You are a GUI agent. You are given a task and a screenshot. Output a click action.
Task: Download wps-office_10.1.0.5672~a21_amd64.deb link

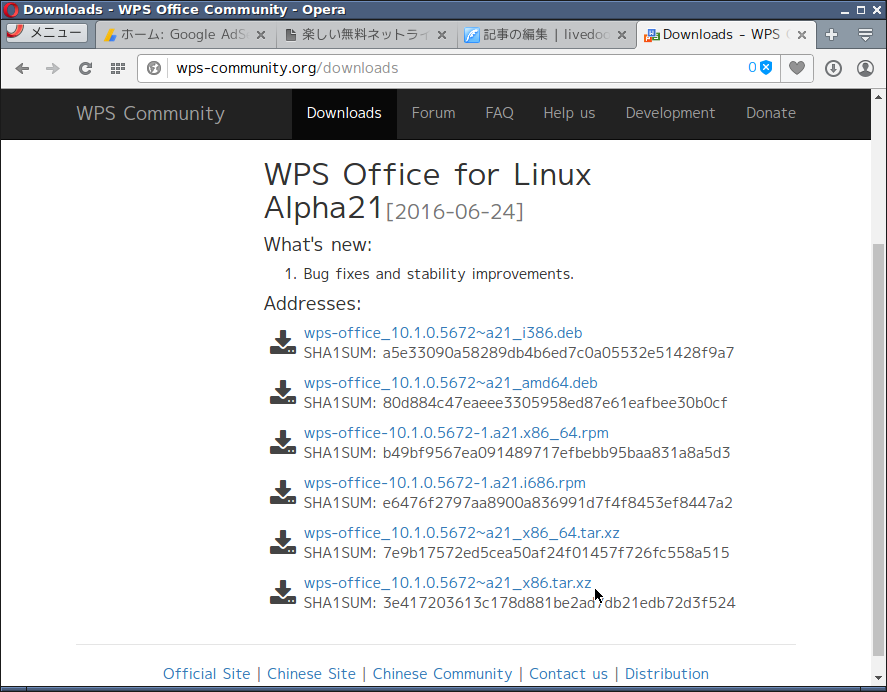pos(450,383)
